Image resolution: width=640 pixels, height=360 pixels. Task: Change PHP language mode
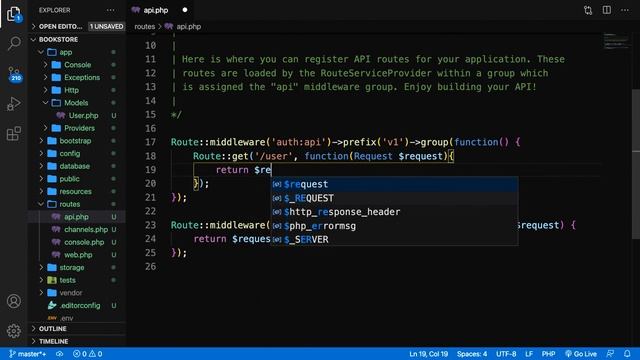(x=548, y=354)
